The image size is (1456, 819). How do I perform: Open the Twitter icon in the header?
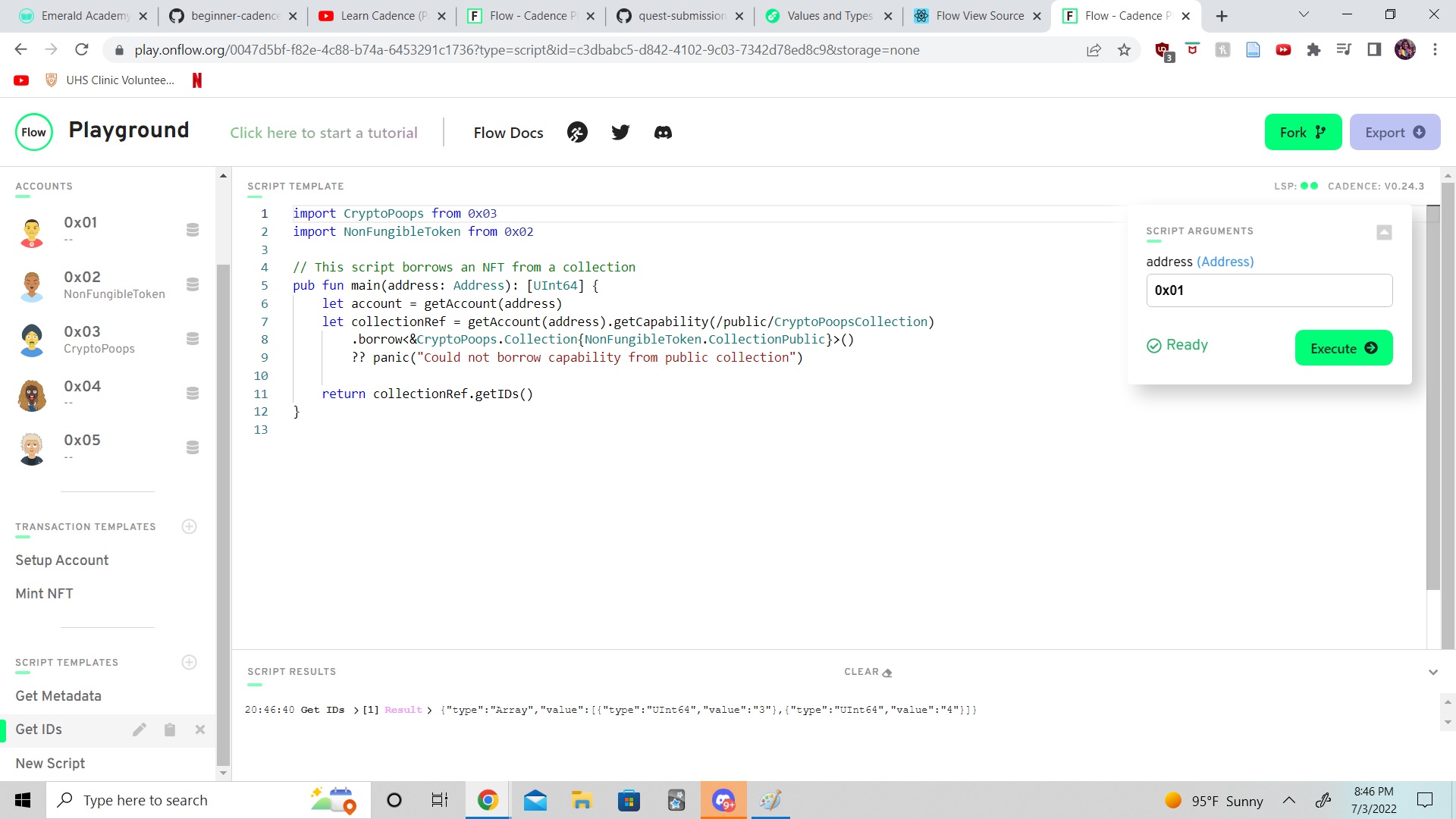click(x=620, y=132)
